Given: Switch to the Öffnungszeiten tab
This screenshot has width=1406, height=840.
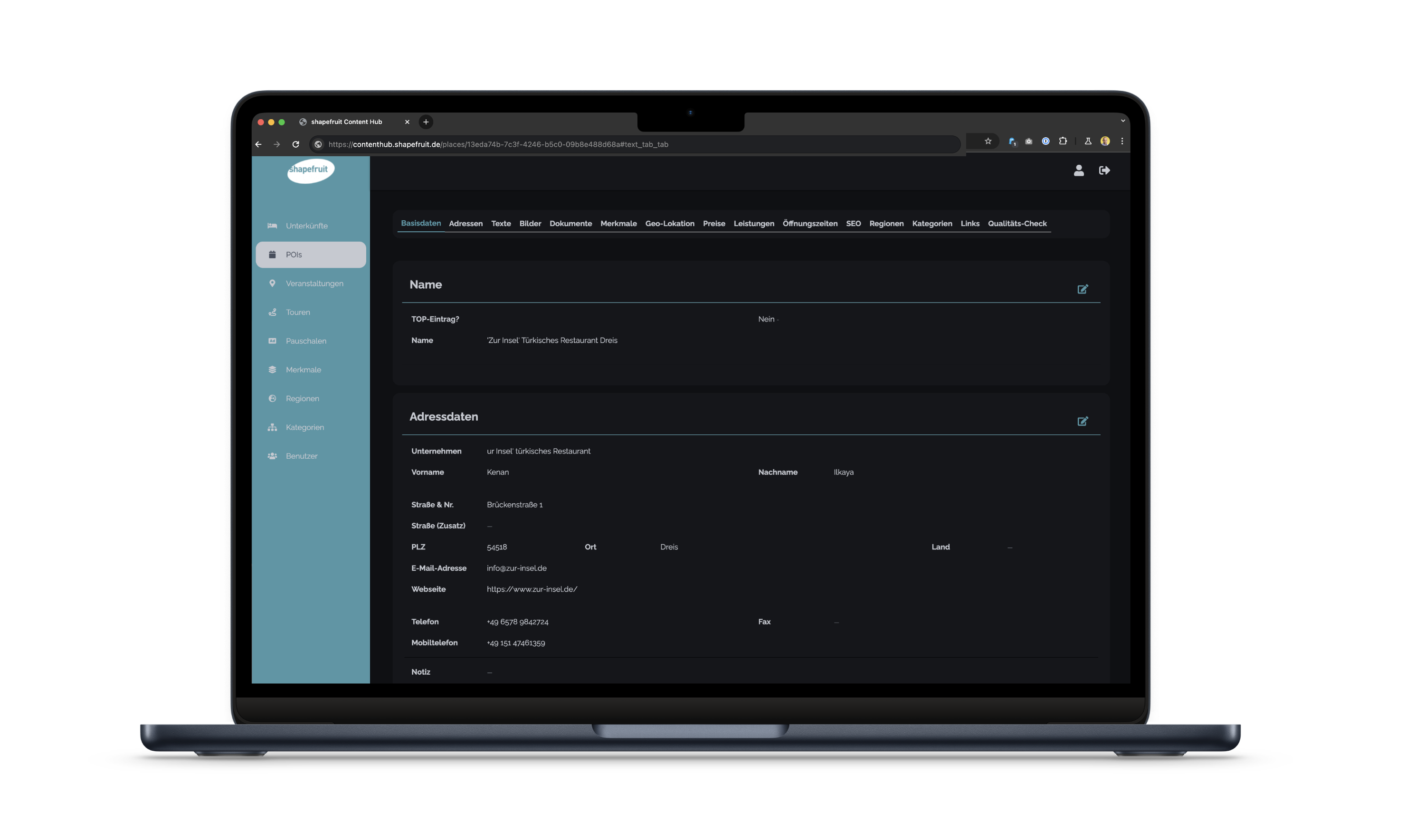Looking at the screenshot, I should point(809,224).
